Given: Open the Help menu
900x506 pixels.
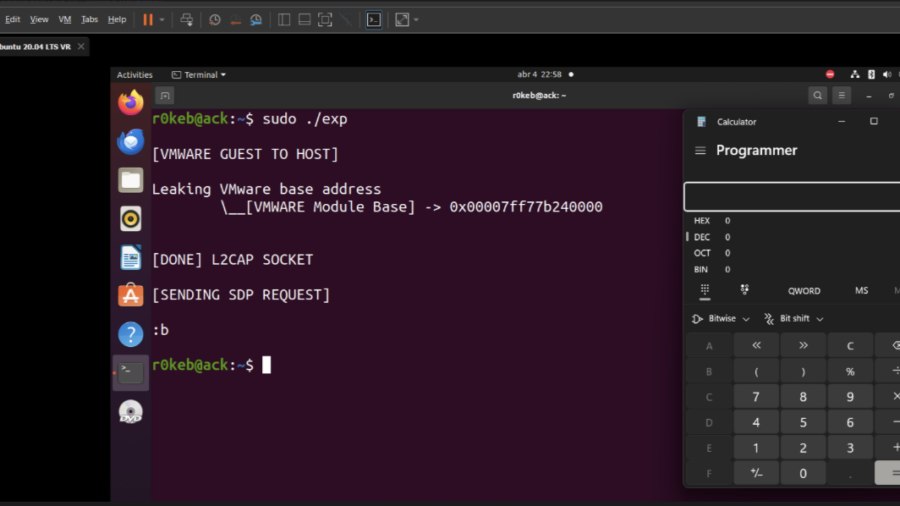Looking at the screenshot, I should coord(117,20).
